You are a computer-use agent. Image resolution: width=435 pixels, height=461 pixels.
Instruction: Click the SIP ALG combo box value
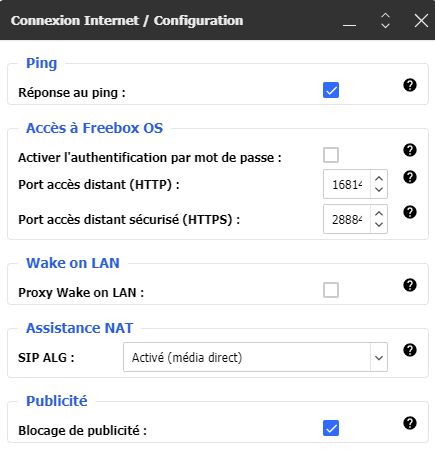(x=247, y=357)
